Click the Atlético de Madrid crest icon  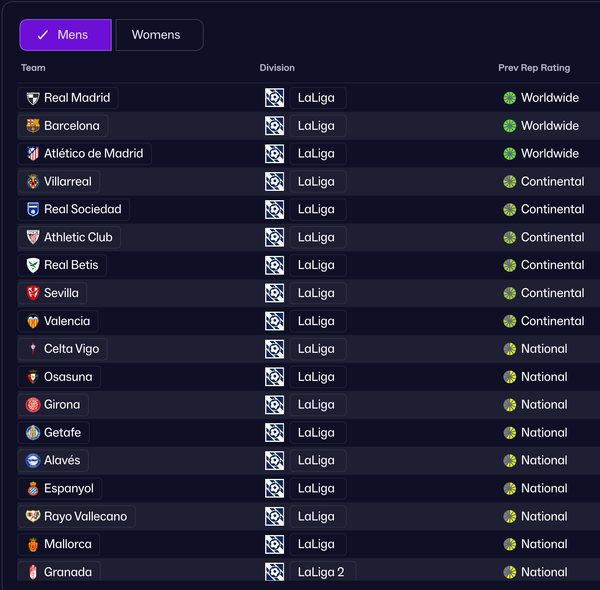coord(33,154)
